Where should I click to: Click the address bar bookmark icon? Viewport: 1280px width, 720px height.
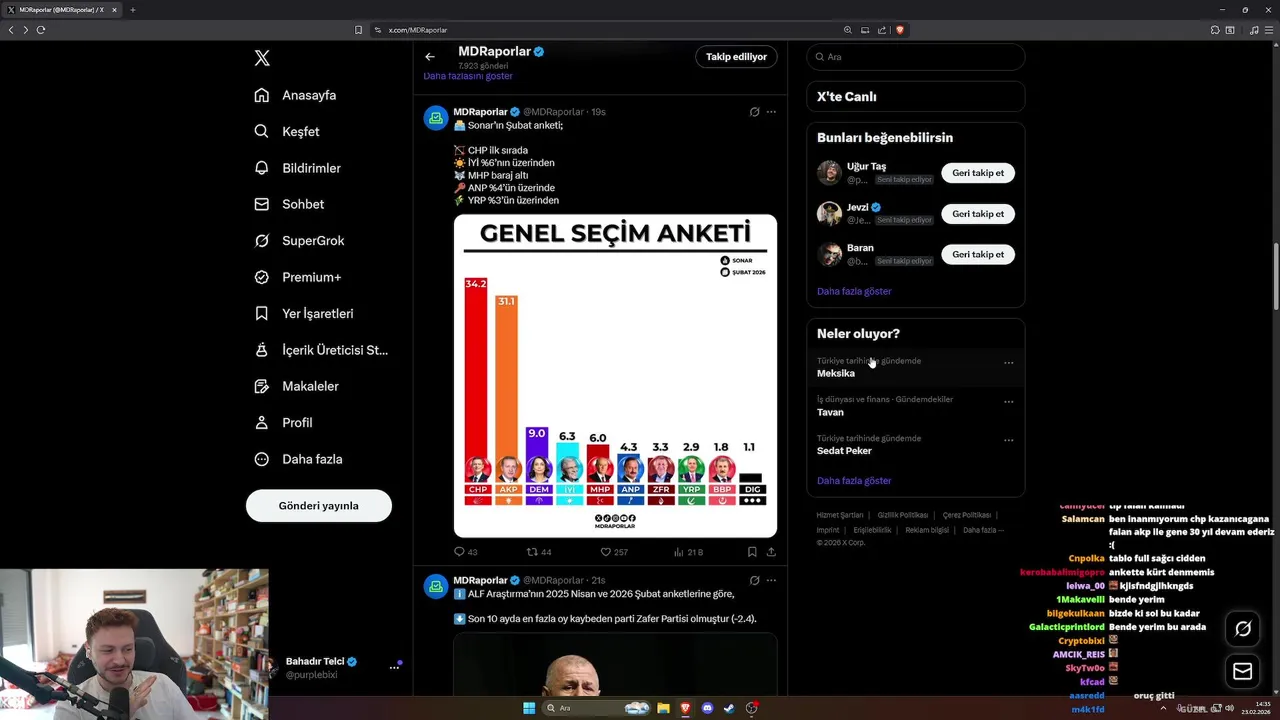click(359, 30)
